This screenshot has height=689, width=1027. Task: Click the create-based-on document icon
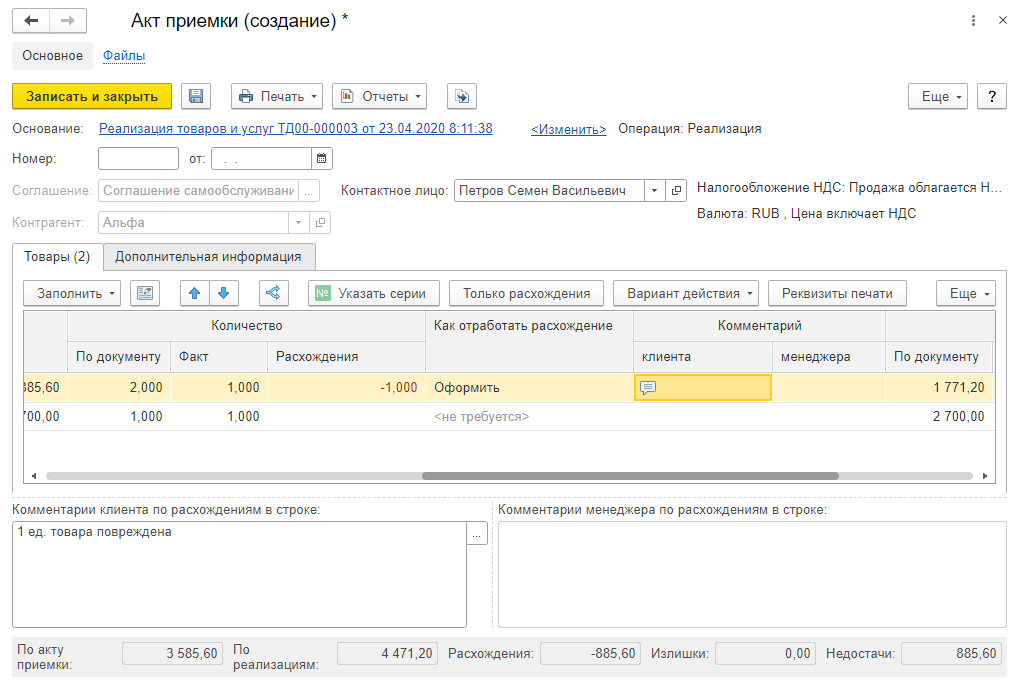click(461, 96)
